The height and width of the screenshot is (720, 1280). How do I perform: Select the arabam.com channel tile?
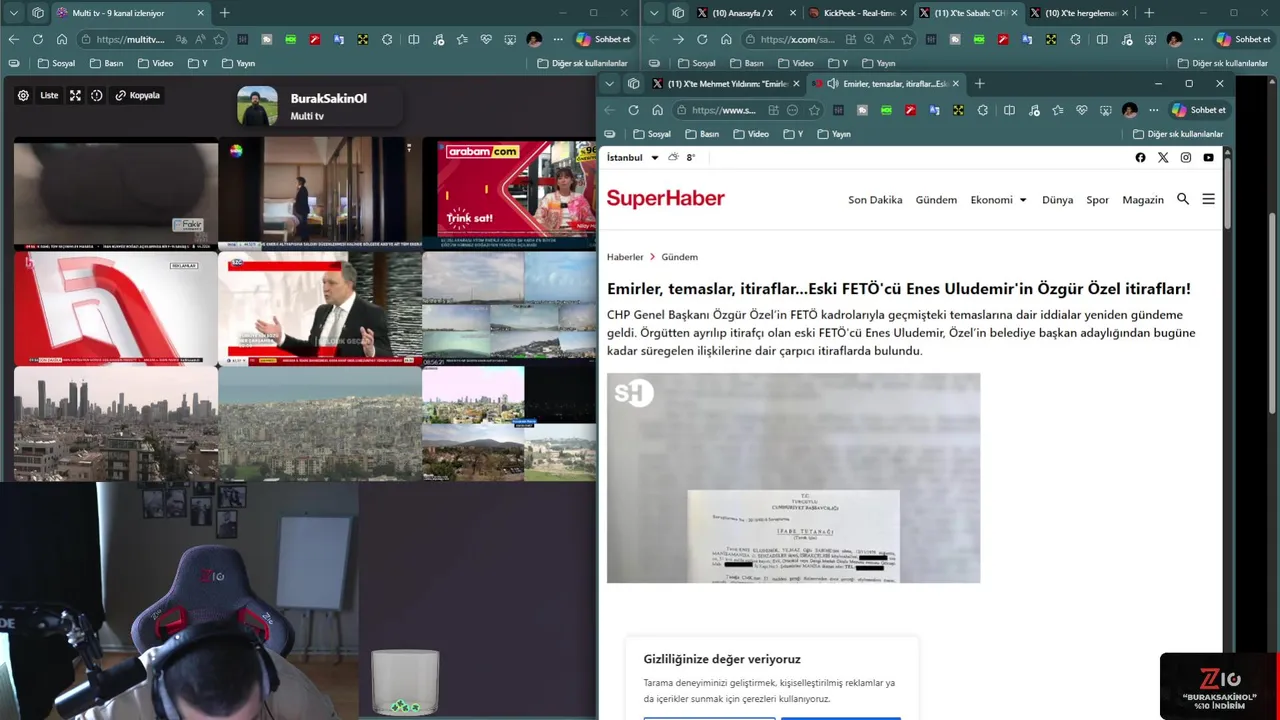point(509,193)
